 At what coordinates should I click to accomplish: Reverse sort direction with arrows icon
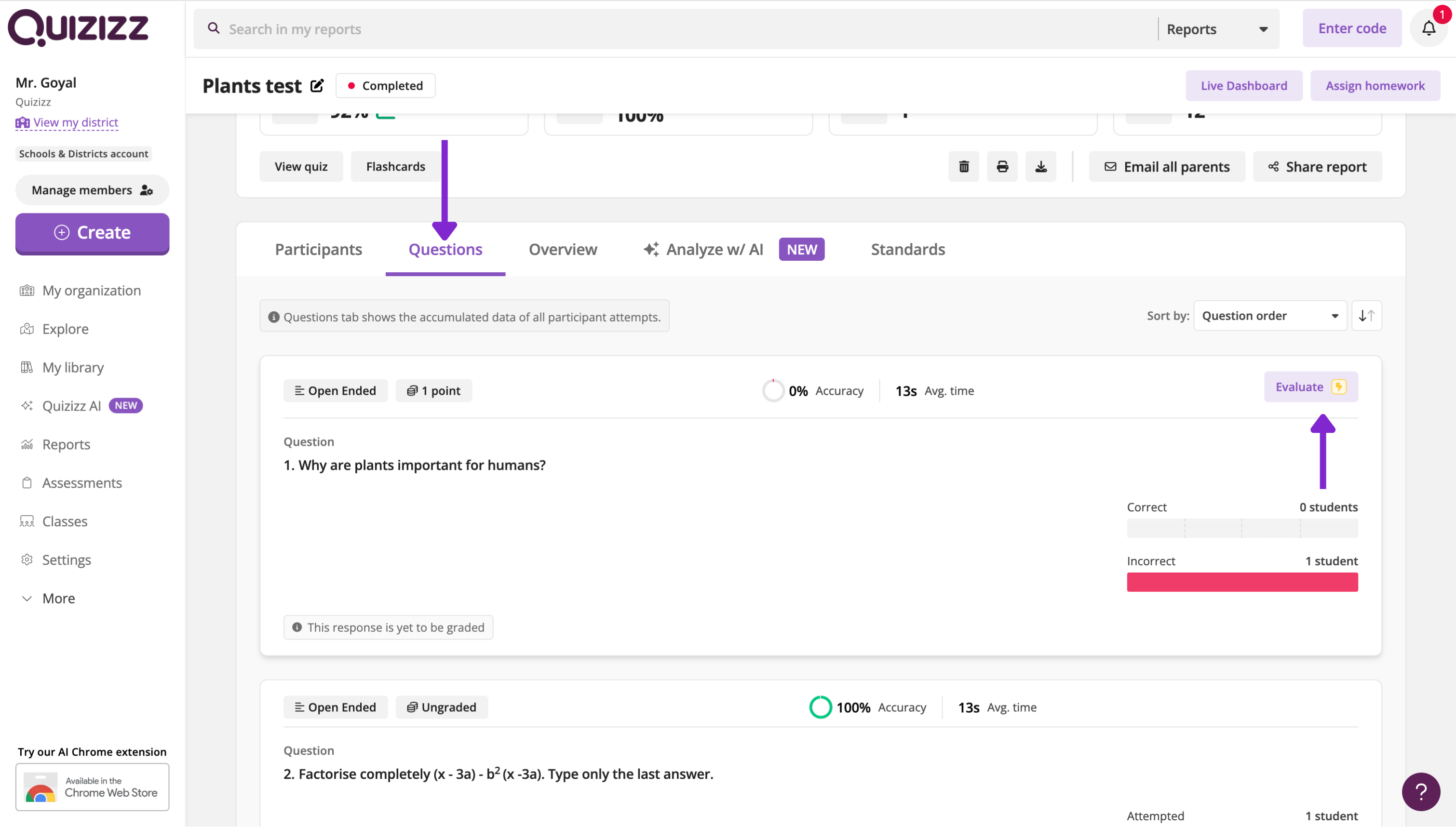(1366, 316)
